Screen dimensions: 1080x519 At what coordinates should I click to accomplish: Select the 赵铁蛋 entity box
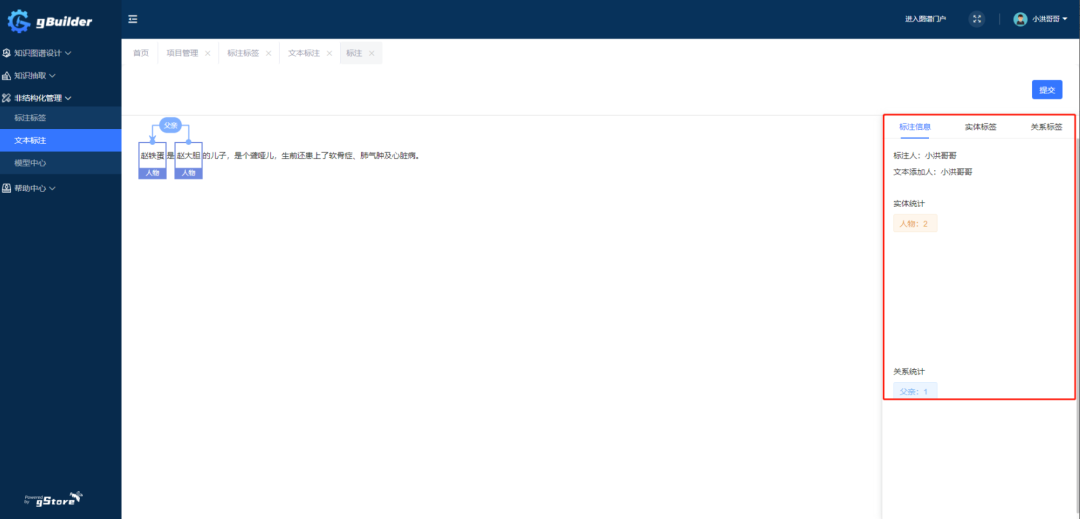click(152, 156)
